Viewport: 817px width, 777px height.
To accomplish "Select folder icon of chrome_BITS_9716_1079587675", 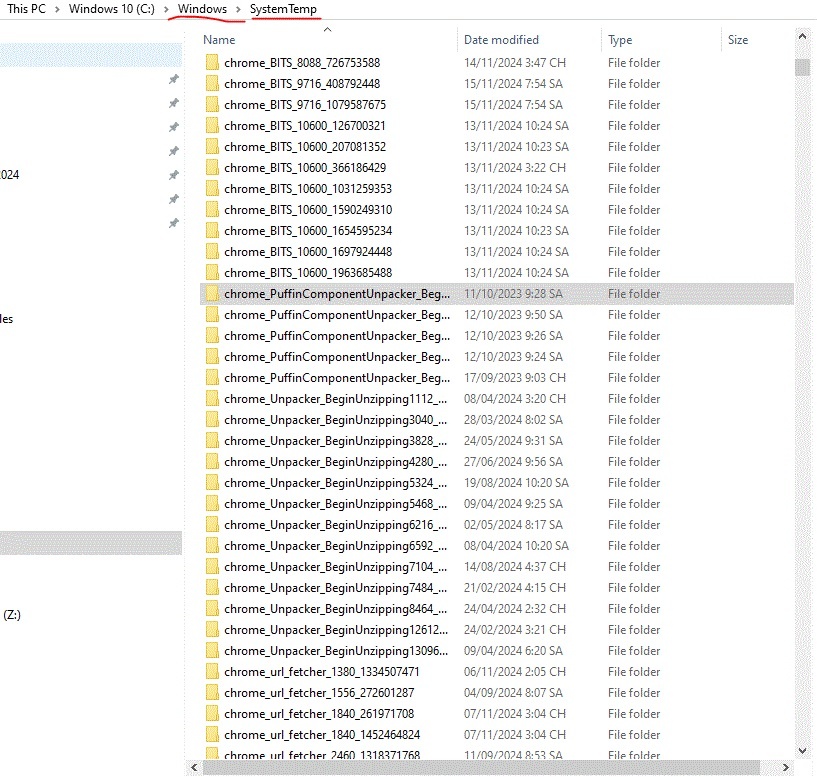I will pos(212,105).
